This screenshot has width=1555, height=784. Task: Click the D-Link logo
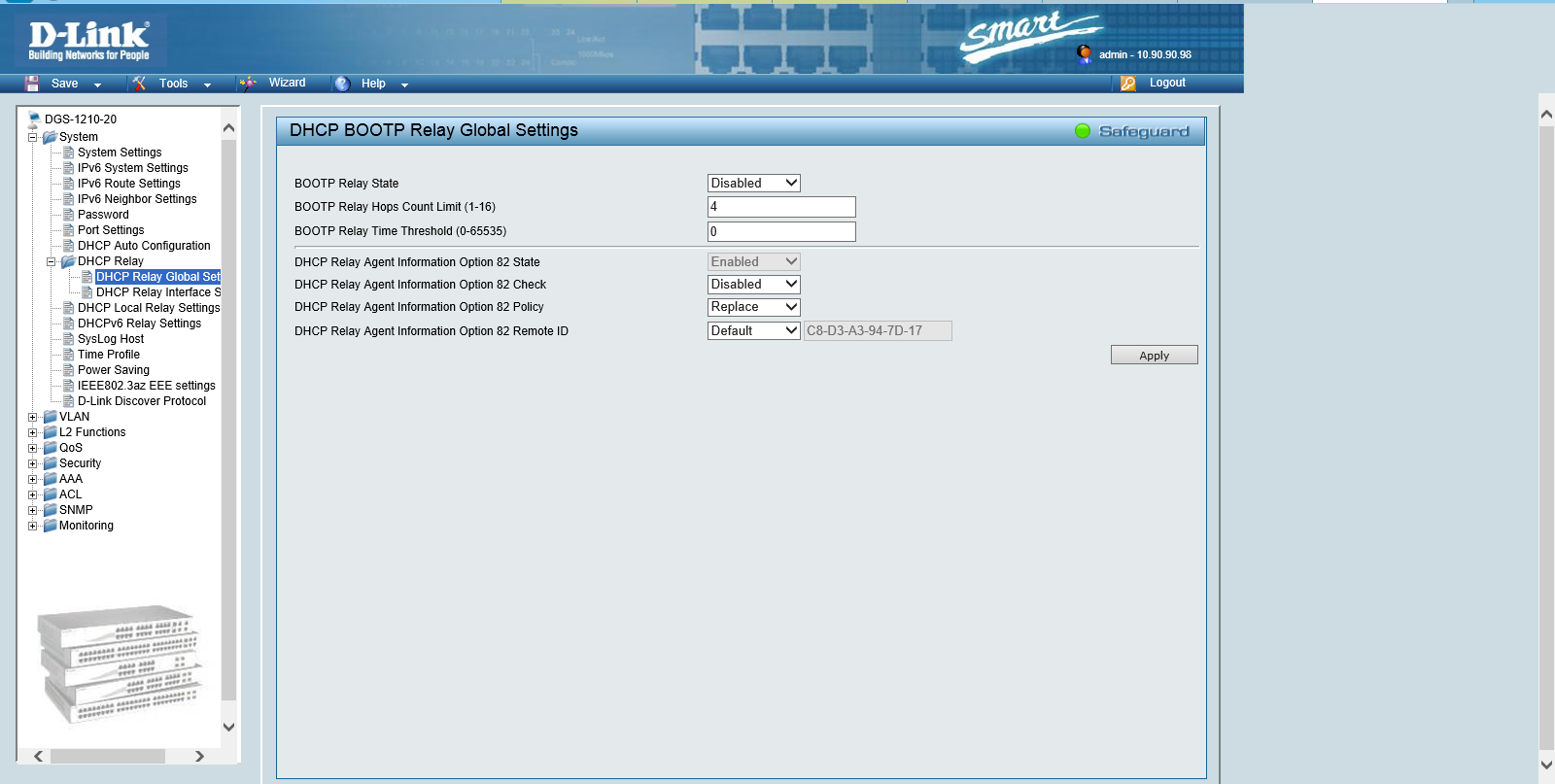coord(89,41)
